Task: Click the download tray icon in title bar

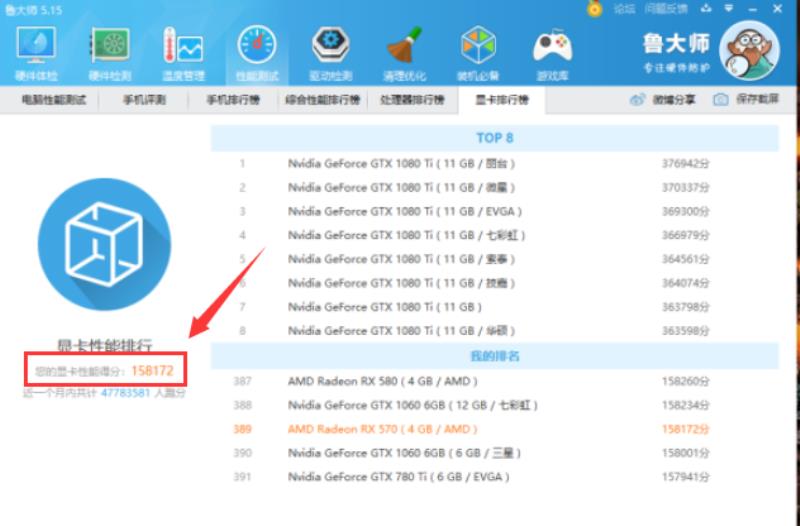Action: (706, 8)
